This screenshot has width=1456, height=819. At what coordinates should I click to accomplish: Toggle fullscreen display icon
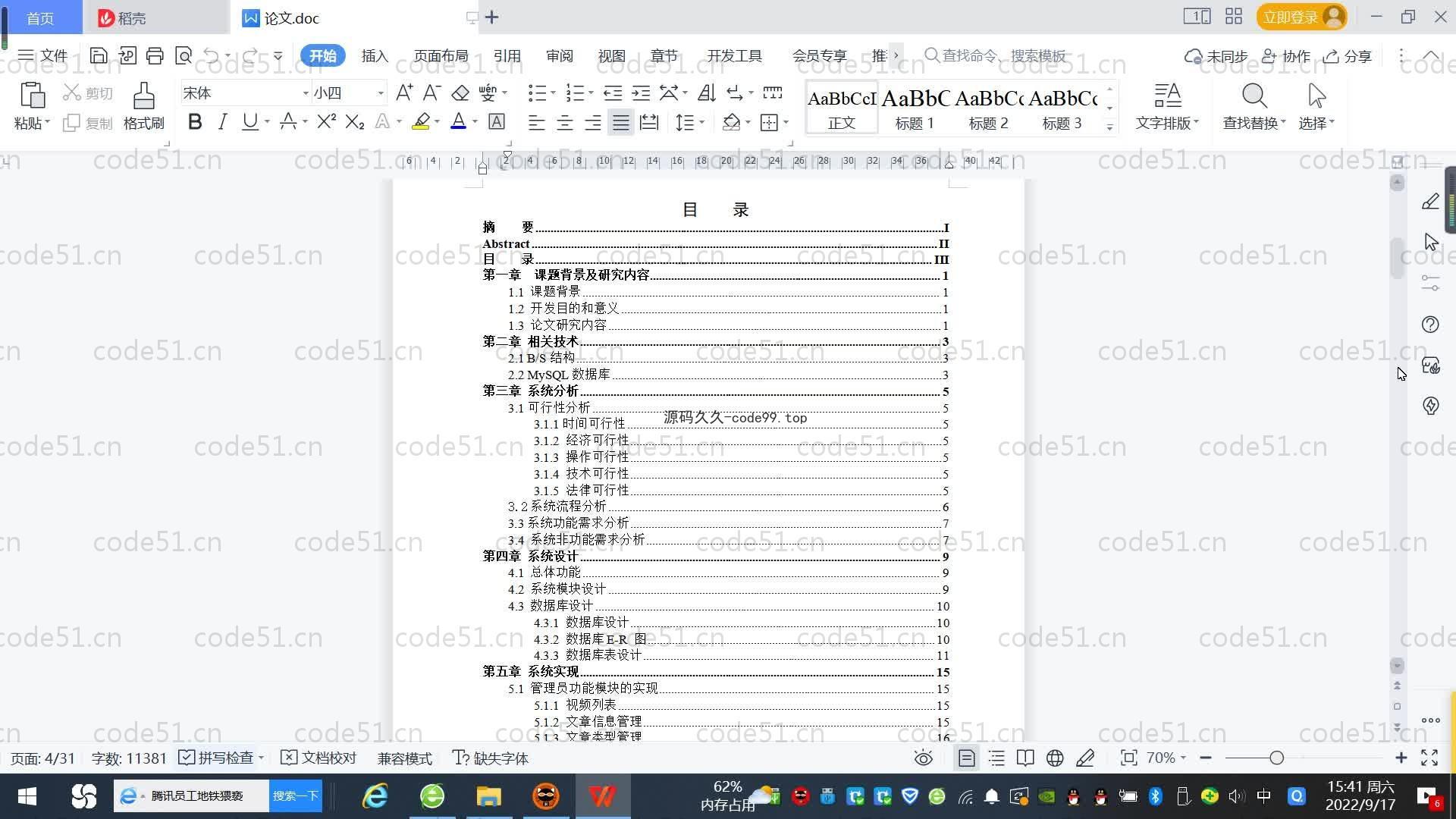pyautogui.click(x=1429, y=758)
